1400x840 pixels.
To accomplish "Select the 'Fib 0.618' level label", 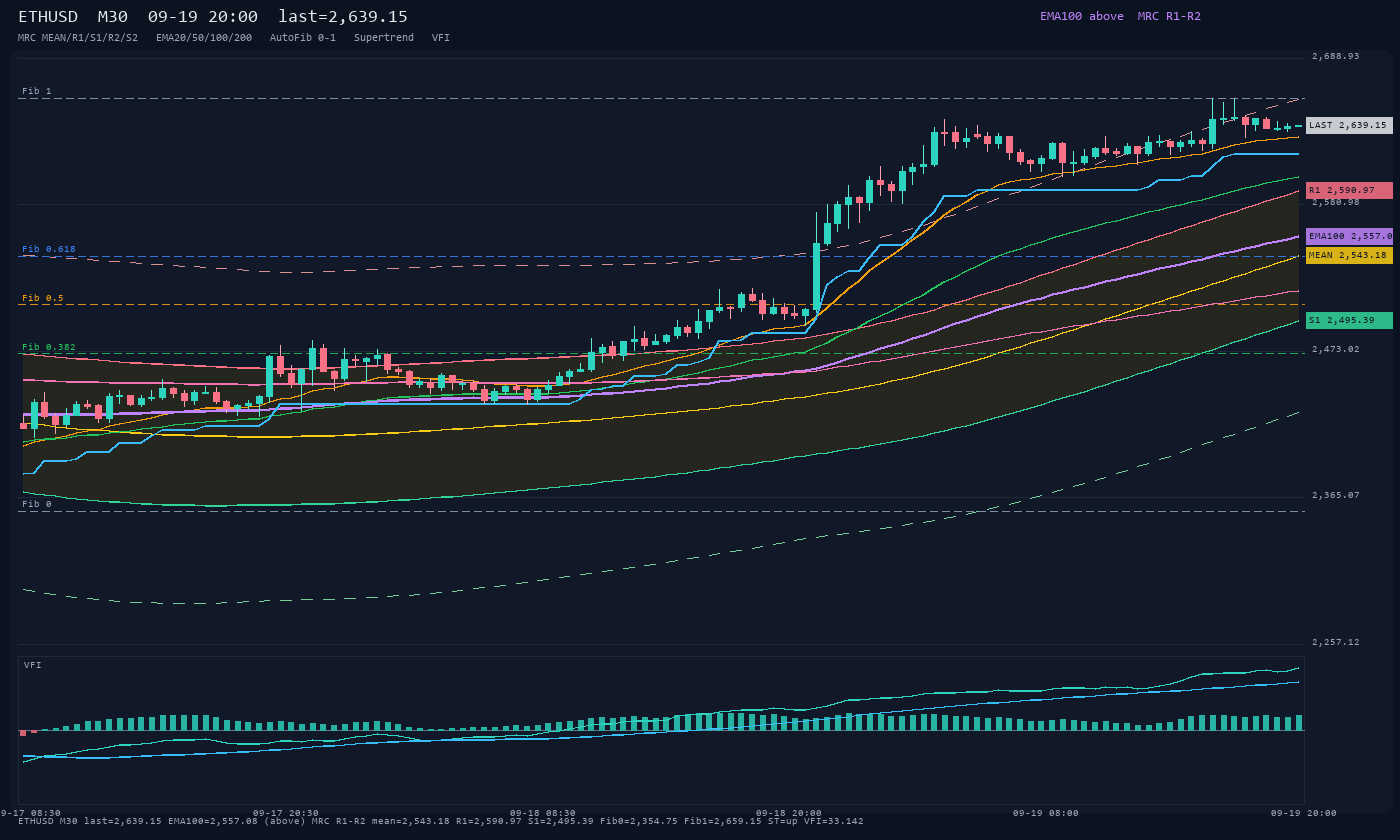I will click(x=49, y=249).
